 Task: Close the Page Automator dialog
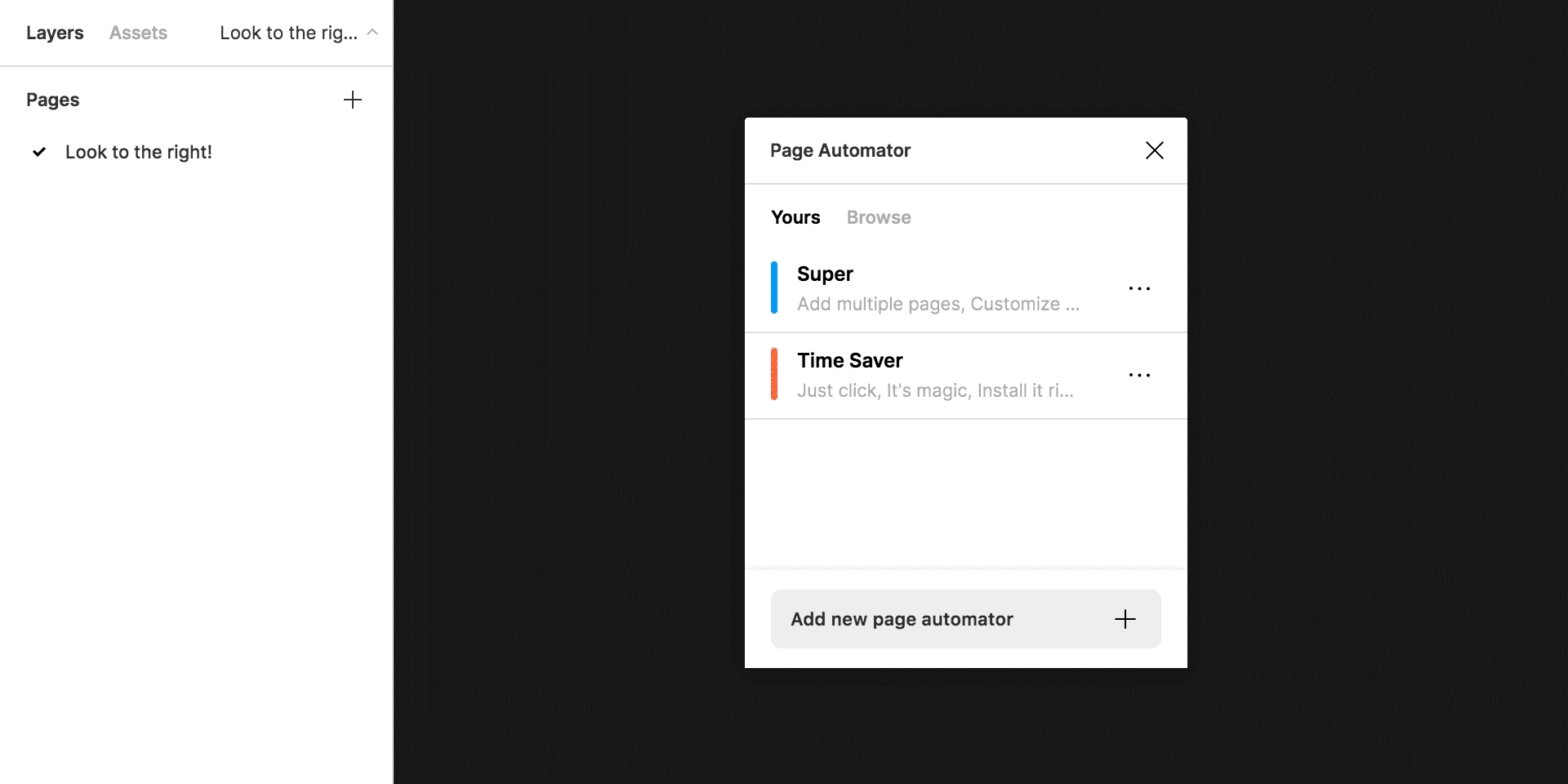click(x=1154, y=150)
